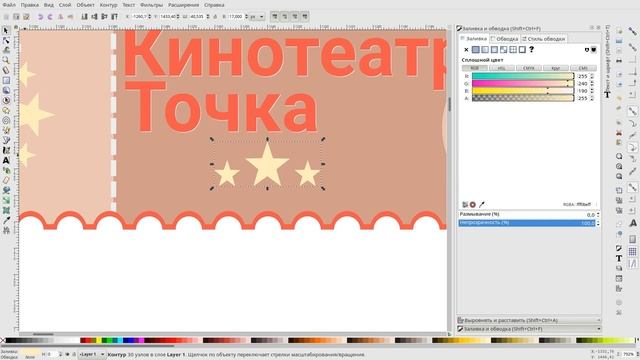Image resolution: width=640 pixels, height=360 pixels.
Task: Choose unset paint question mark
Action: [x=531, y=50]
